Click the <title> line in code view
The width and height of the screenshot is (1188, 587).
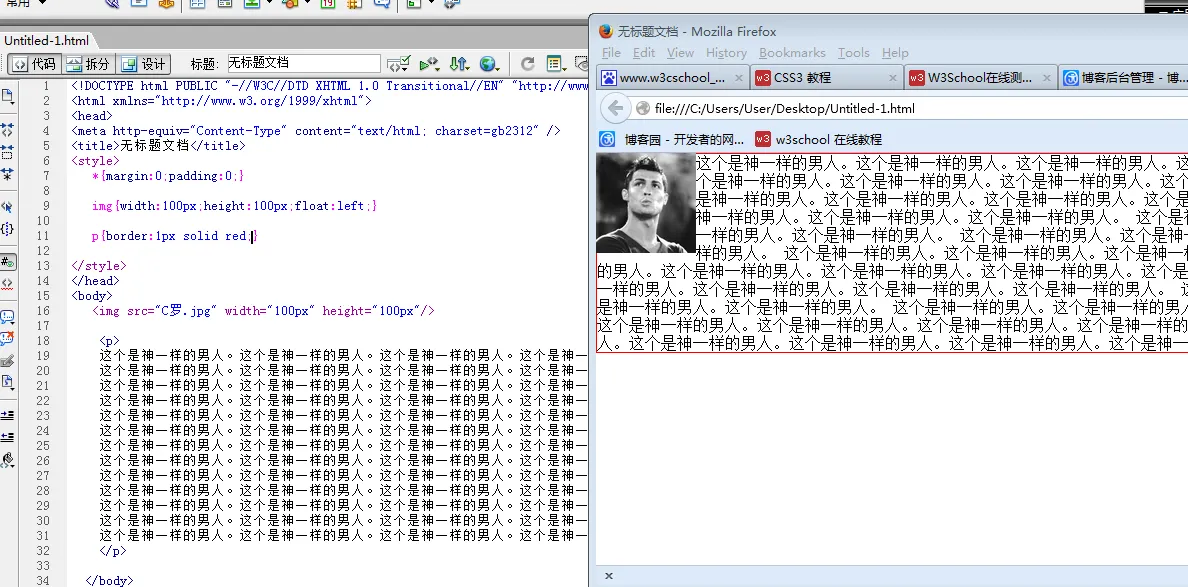pyautogui.click(x=158, y=146)
